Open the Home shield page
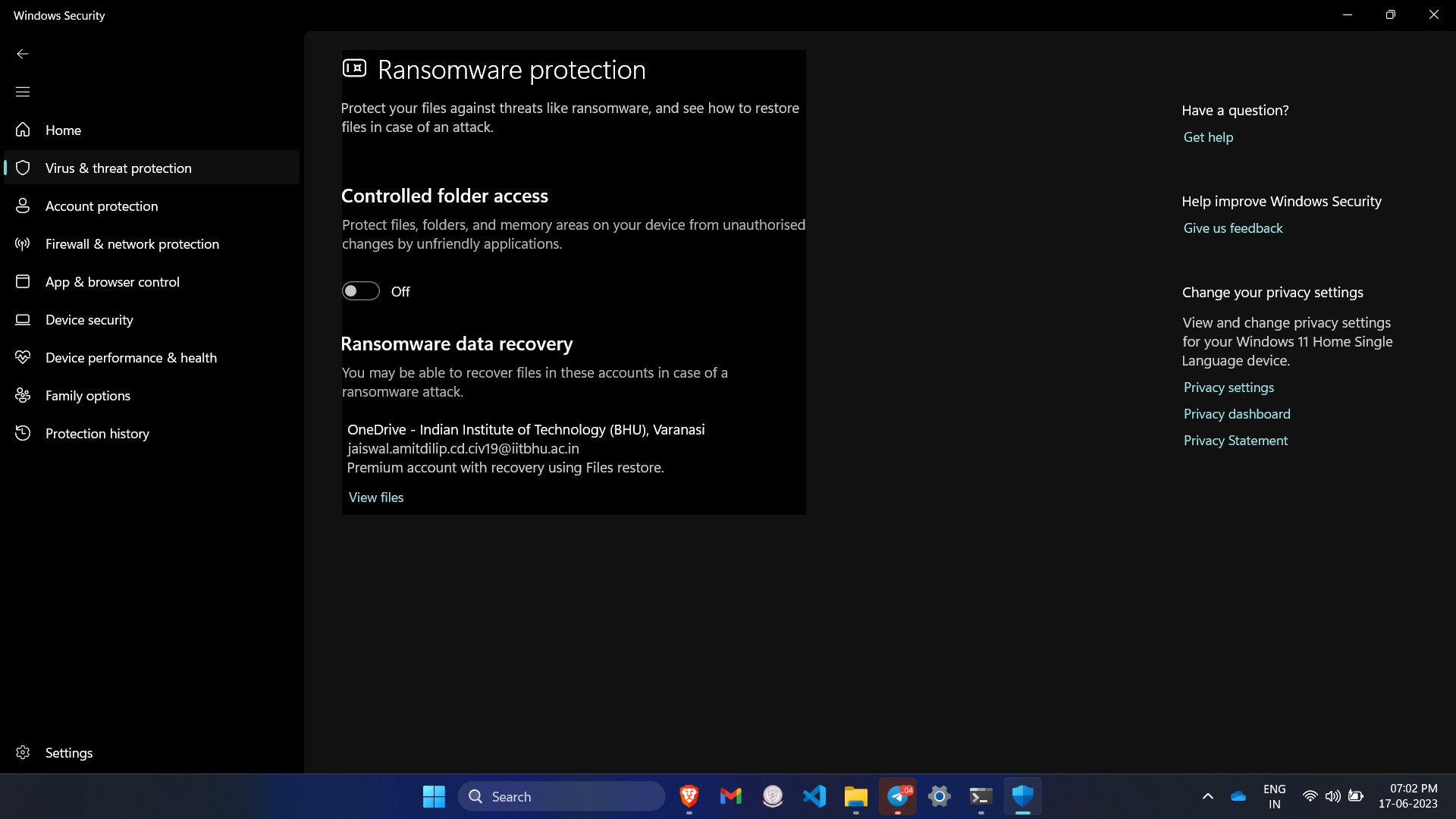The image size is (1456, 819). point(63,130)
